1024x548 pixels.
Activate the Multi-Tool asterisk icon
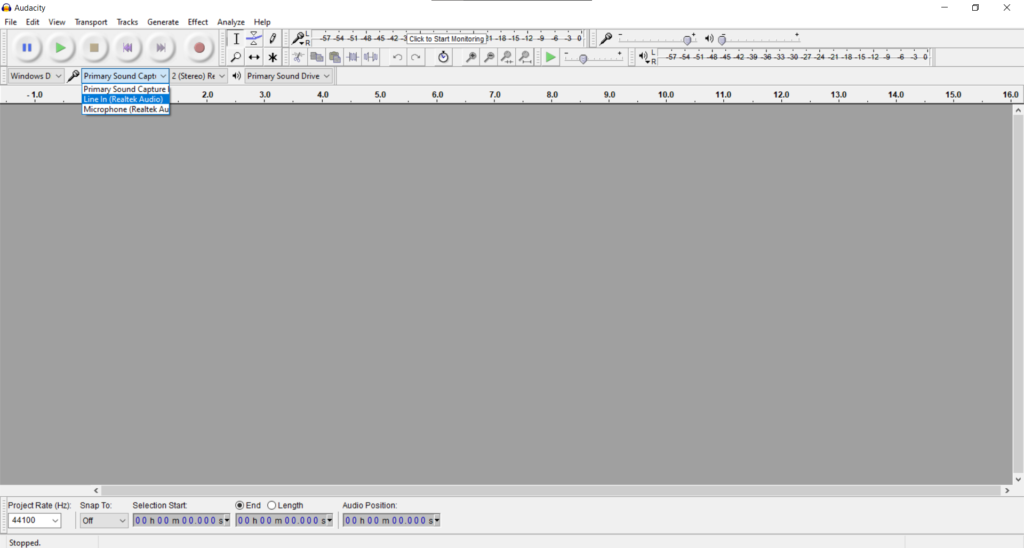(x=272, y=57)
